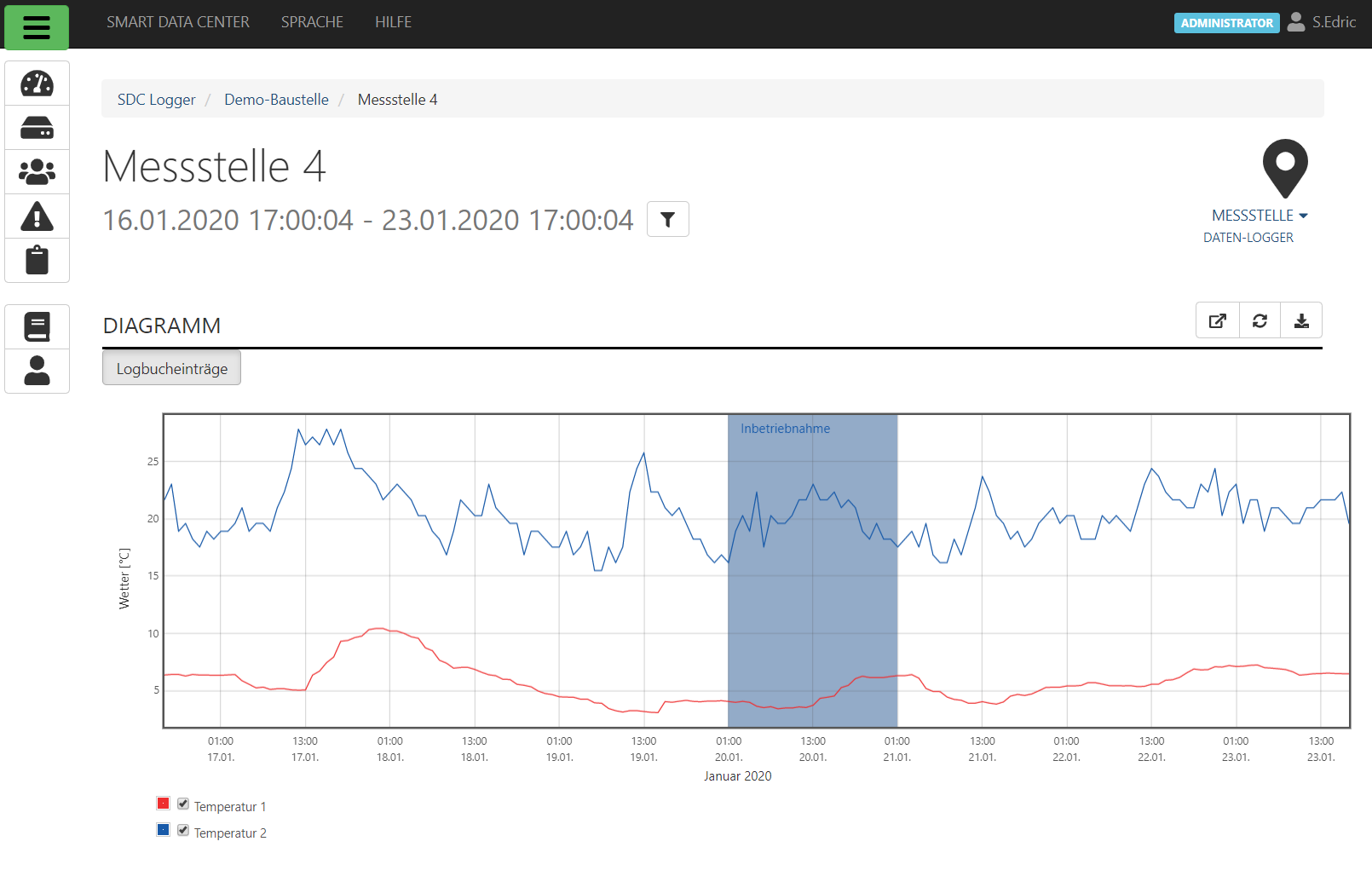Open diagram in external window

1217,320
